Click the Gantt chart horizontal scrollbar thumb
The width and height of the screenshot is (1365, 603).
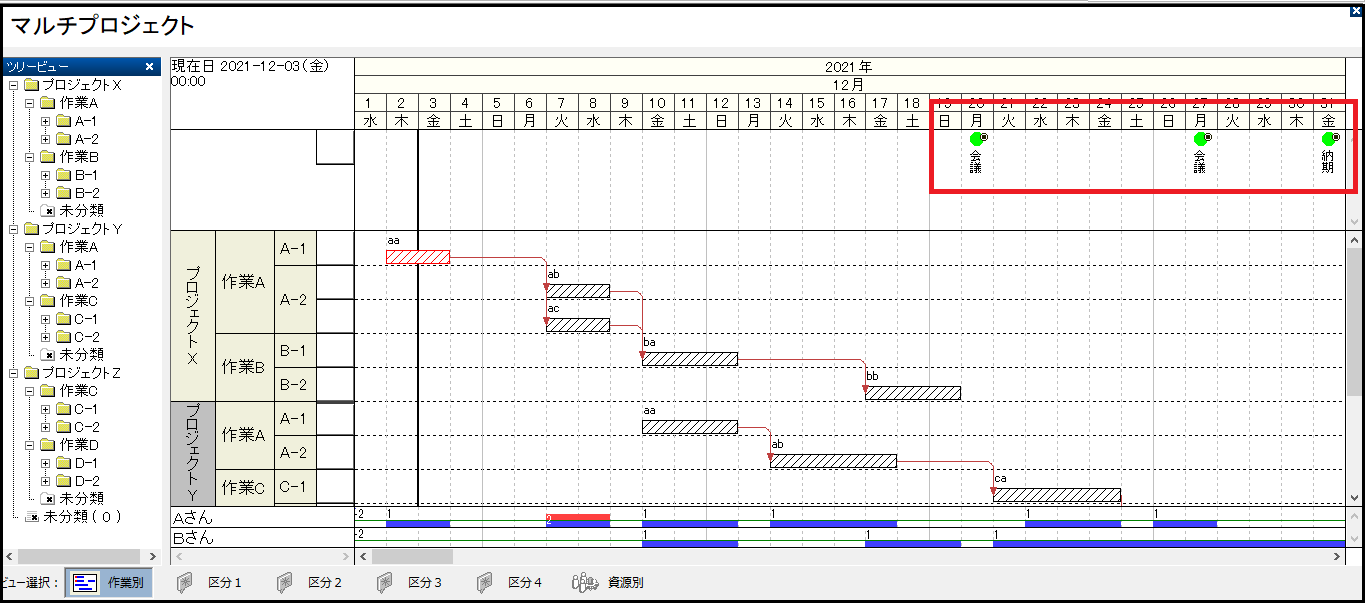coord(412,556)
